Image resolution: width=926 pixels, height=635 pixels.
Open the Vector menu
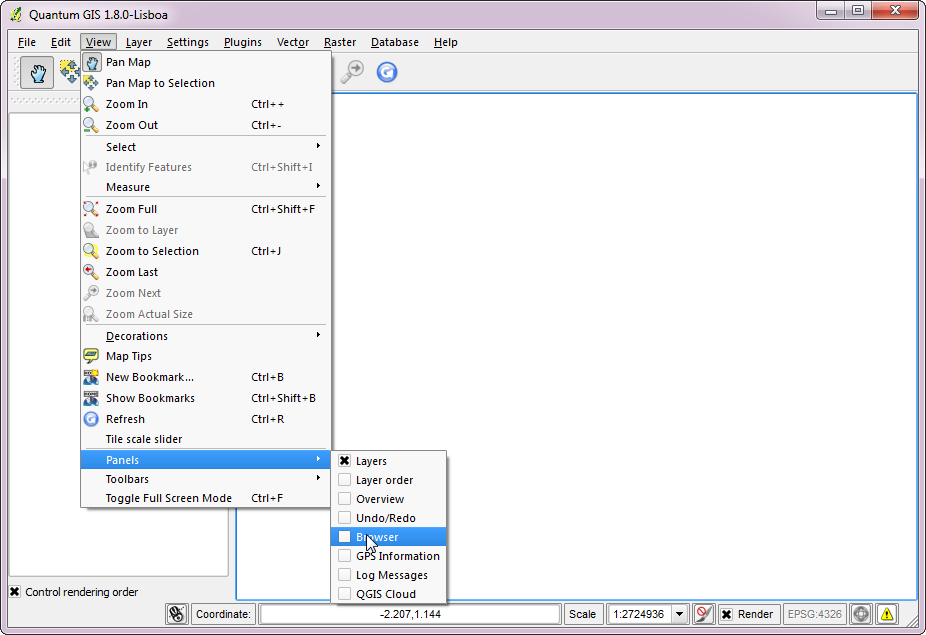click(293, 42)
